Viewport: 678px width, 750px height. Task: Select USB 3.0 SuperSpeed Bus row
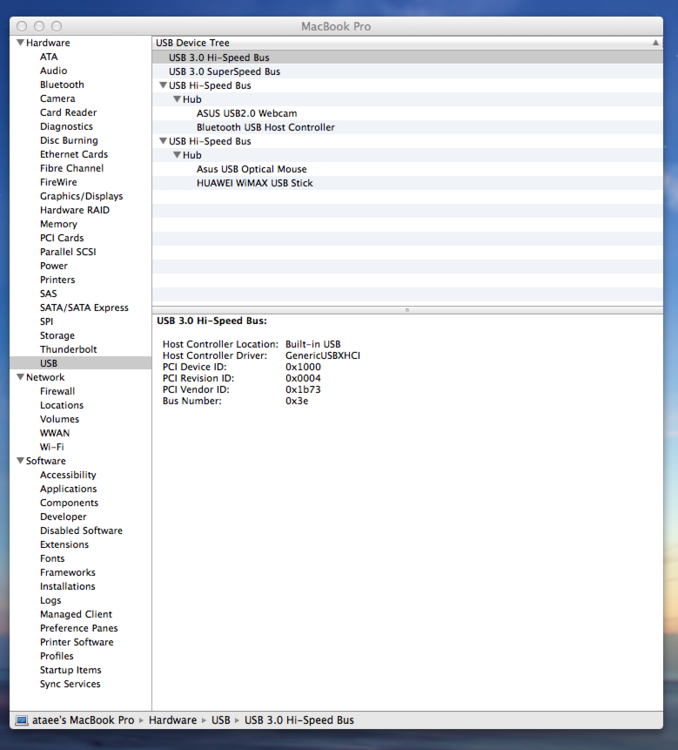pyautogui.click(x=408, y=71)
